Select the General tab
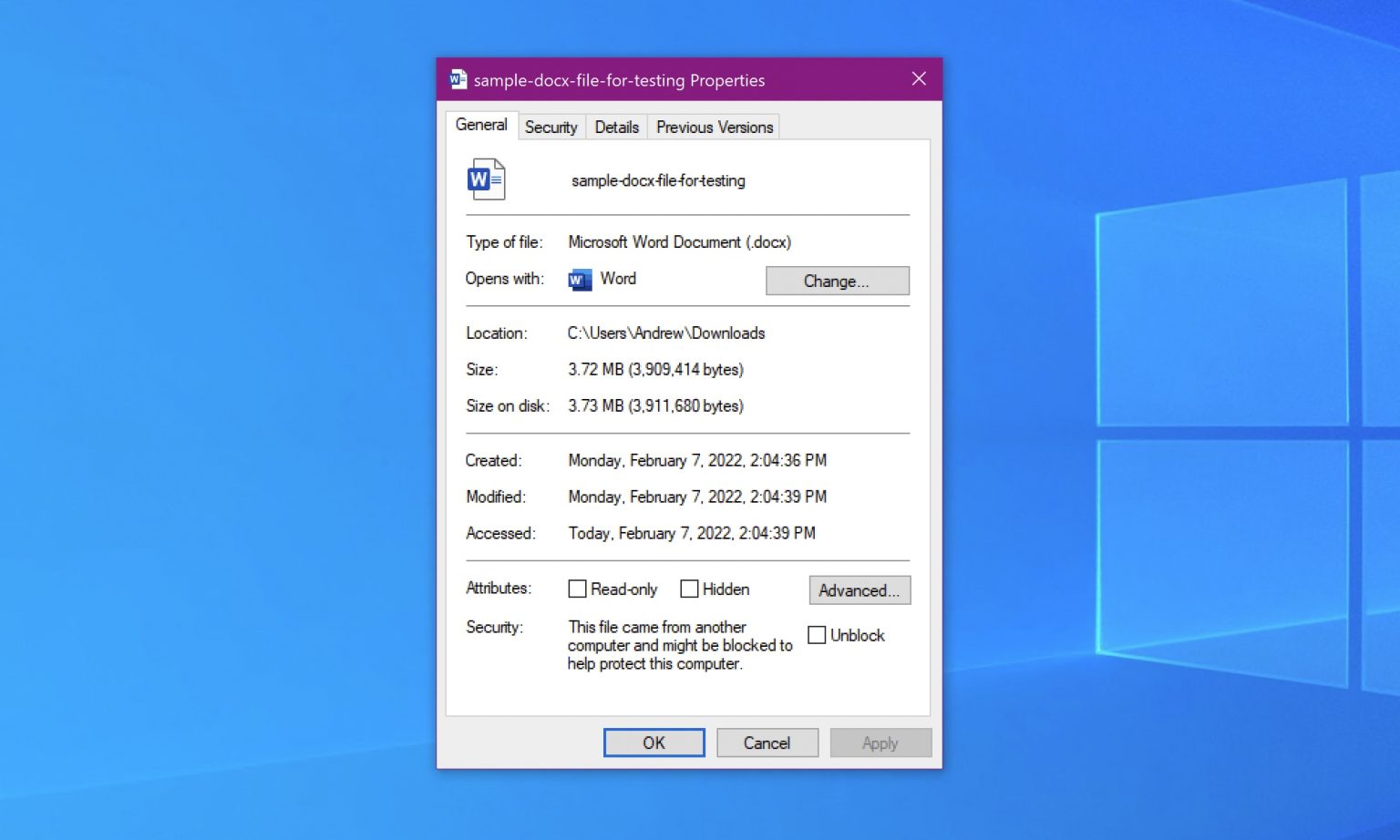Viewport: 1400px width, 840px height. [481, 125]
